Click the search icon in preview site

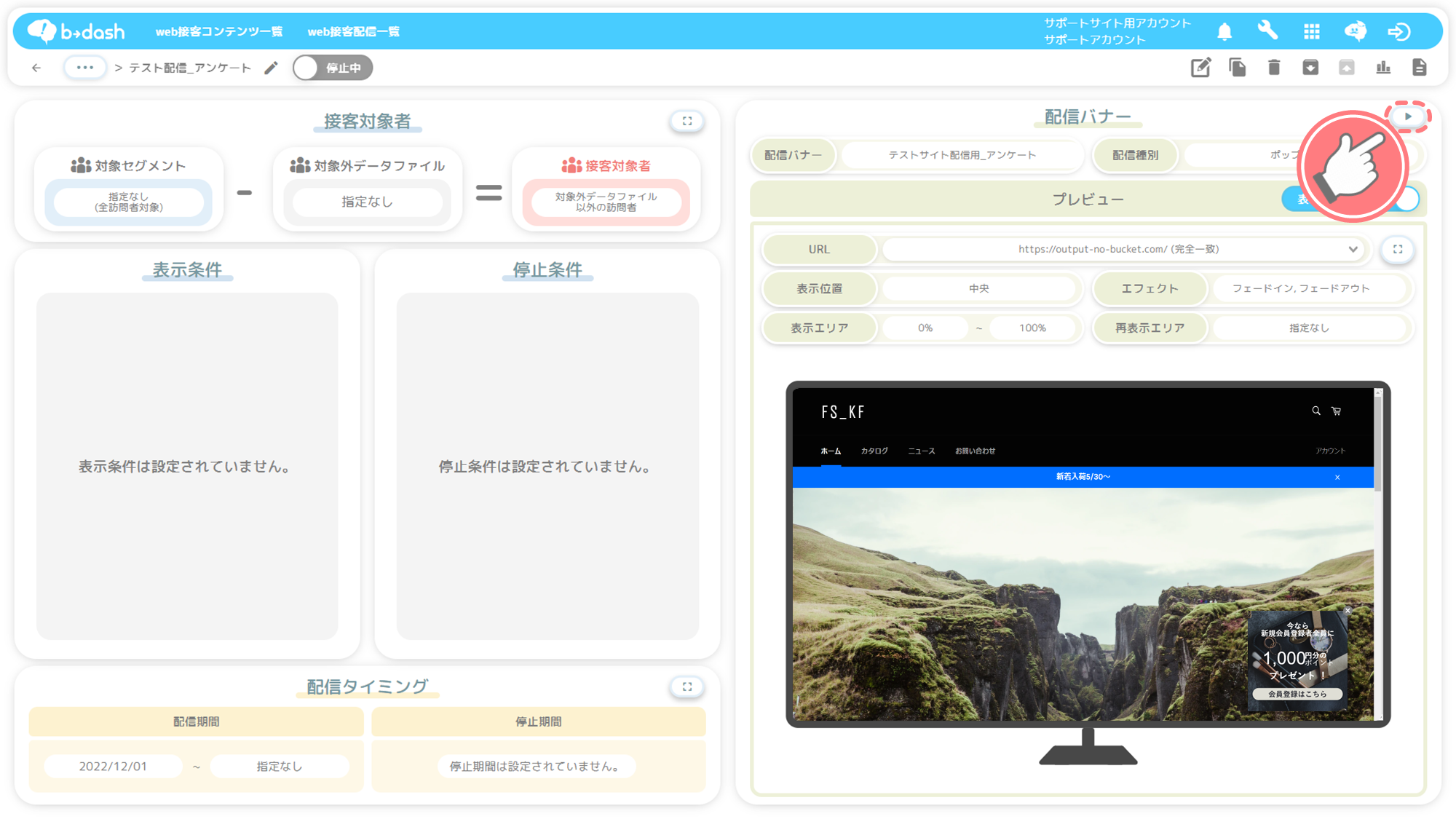click(x=1315, y=411)
